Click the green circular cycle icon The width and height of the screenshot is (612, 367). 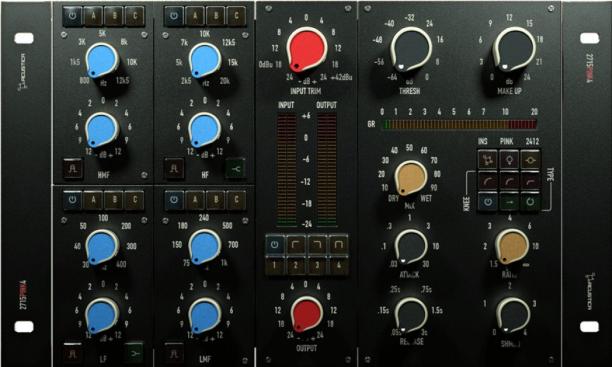[530, 202]
